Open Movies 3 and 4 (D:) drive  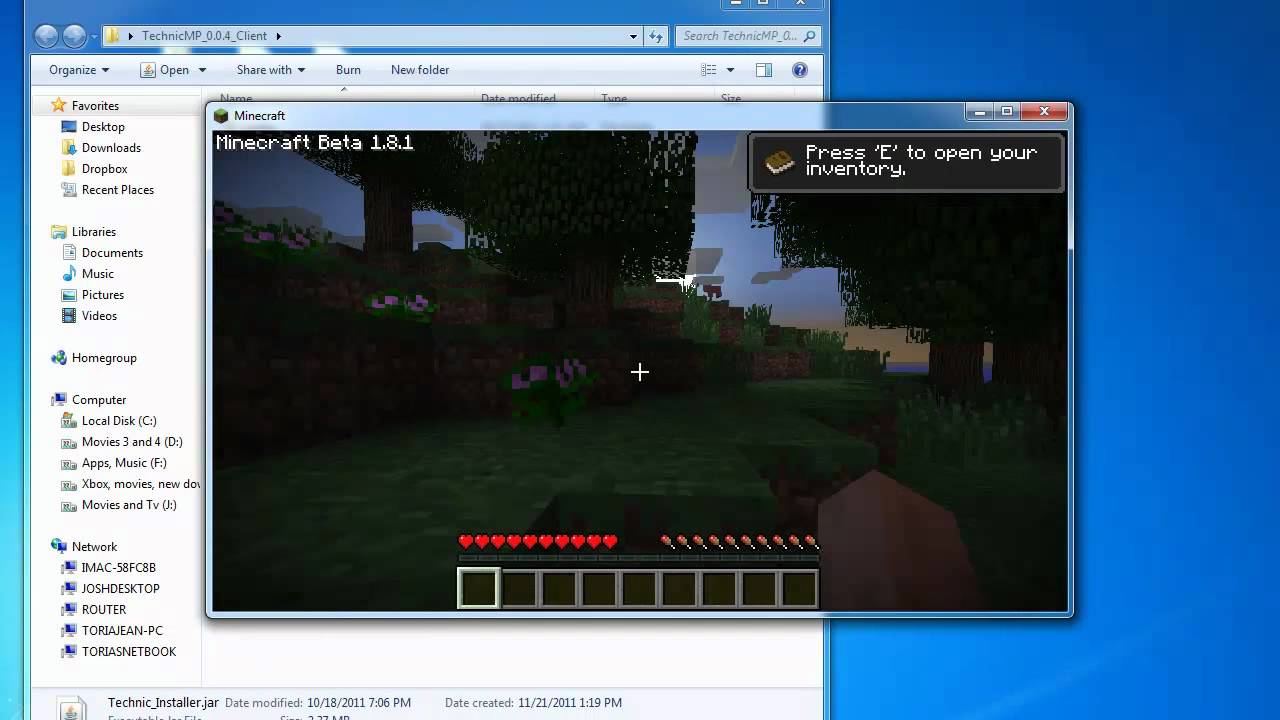(132, 442)
